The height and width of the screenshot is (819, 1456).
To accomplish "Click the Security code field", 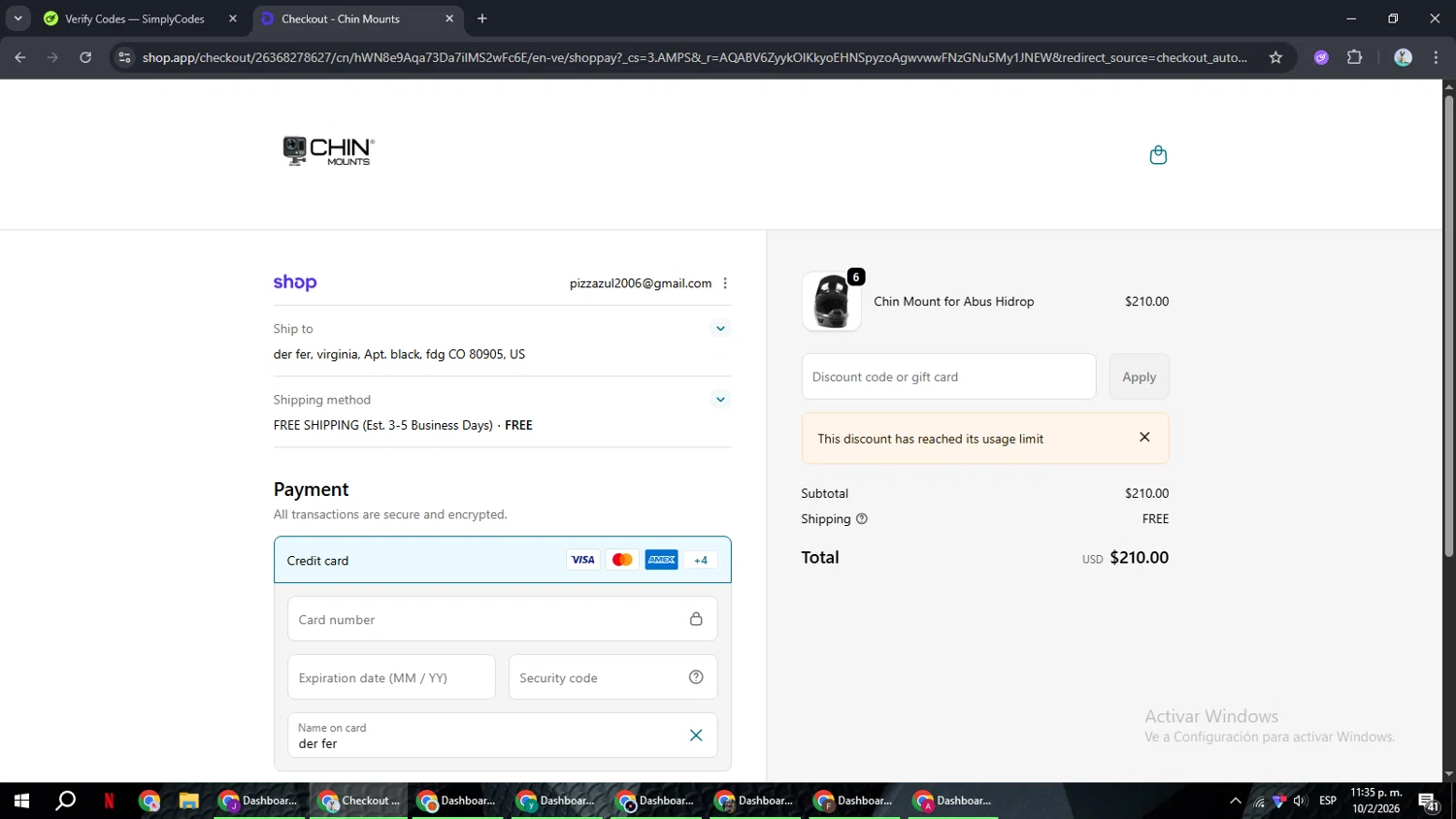I will [612, 677].
